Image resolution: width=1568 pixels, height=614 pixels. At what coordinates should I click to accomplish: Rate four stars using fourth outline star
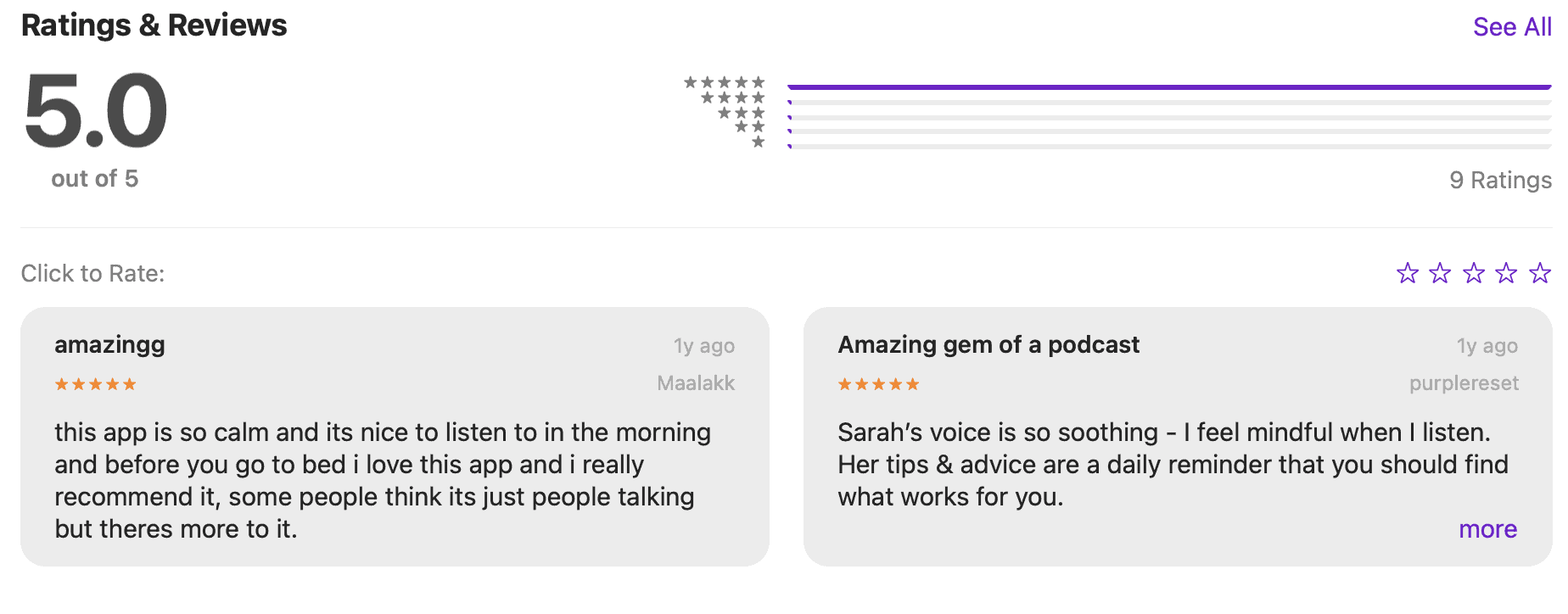tap(1506, 273)
